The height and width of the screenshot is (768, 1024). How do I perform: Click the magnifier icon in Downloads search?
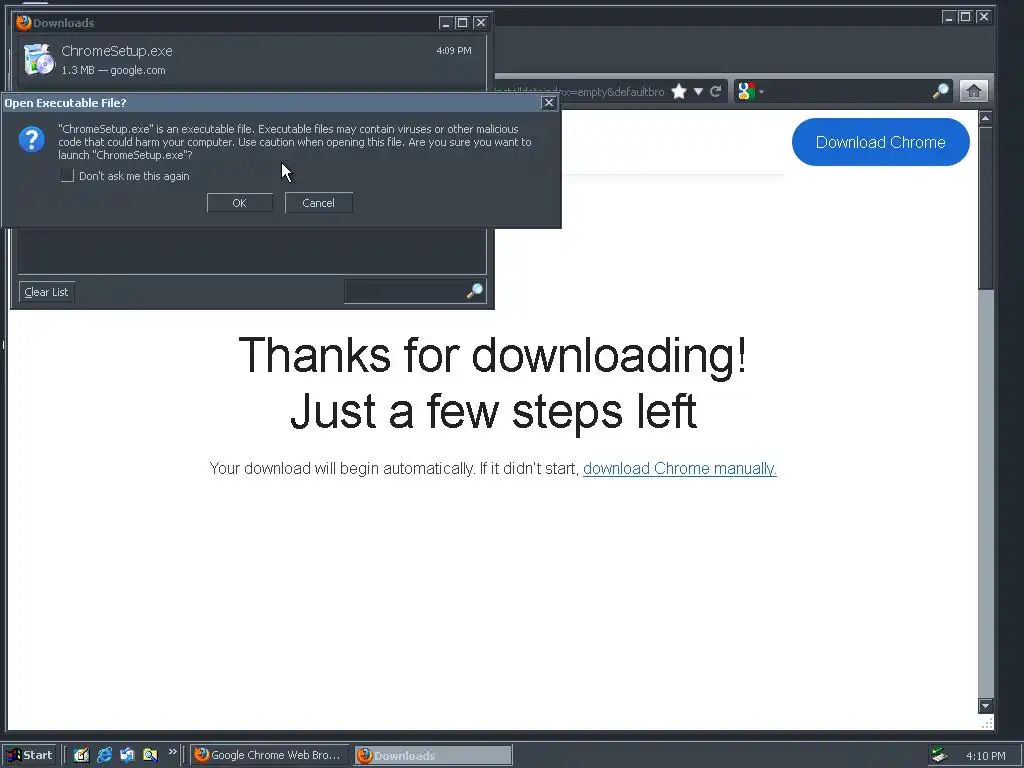tap(475, 291)
